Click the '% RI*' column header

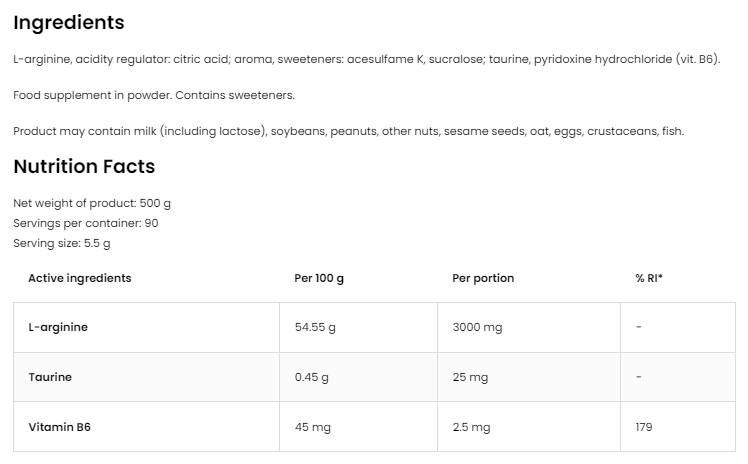[x=649, y=278]
